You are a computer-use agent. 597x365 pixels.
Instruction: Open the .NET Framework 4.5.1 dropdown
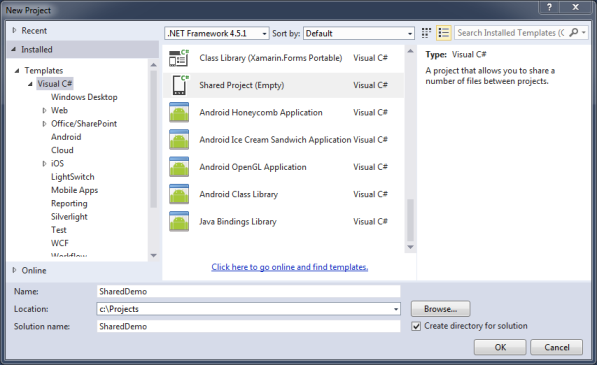pos(217,33)
